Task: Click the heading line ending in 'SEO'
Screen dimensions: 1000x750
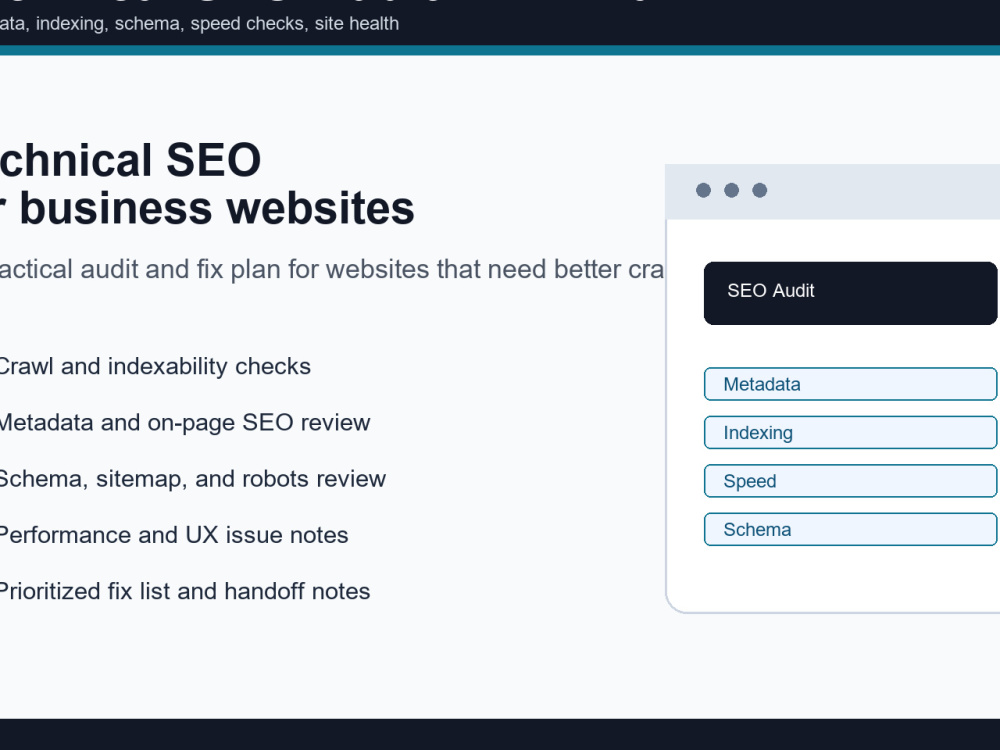Action: [x=131, y=159]
